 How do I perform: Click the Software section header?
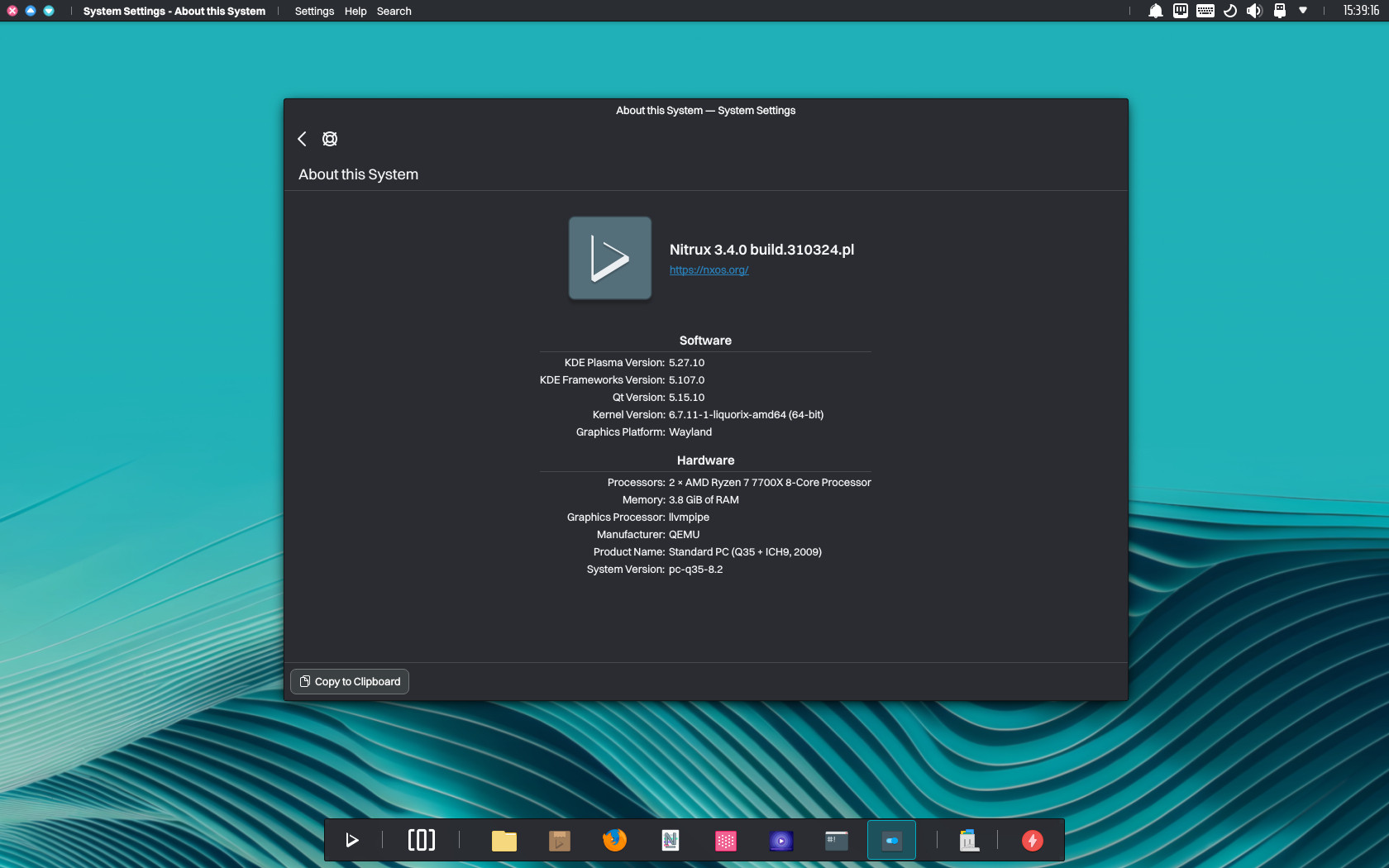point(705,341)
